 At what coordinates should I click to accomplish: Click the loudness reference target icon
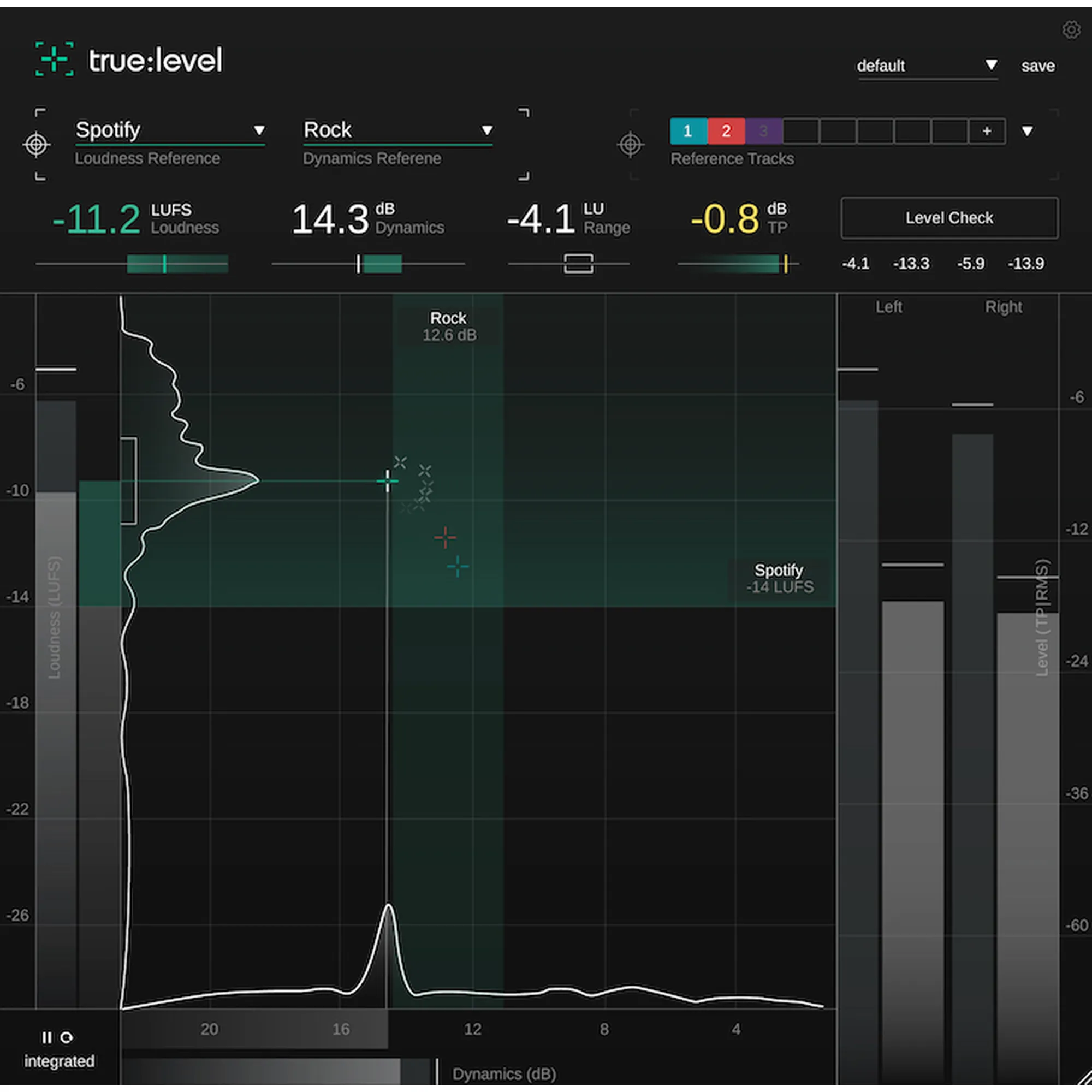pos(36,145)
